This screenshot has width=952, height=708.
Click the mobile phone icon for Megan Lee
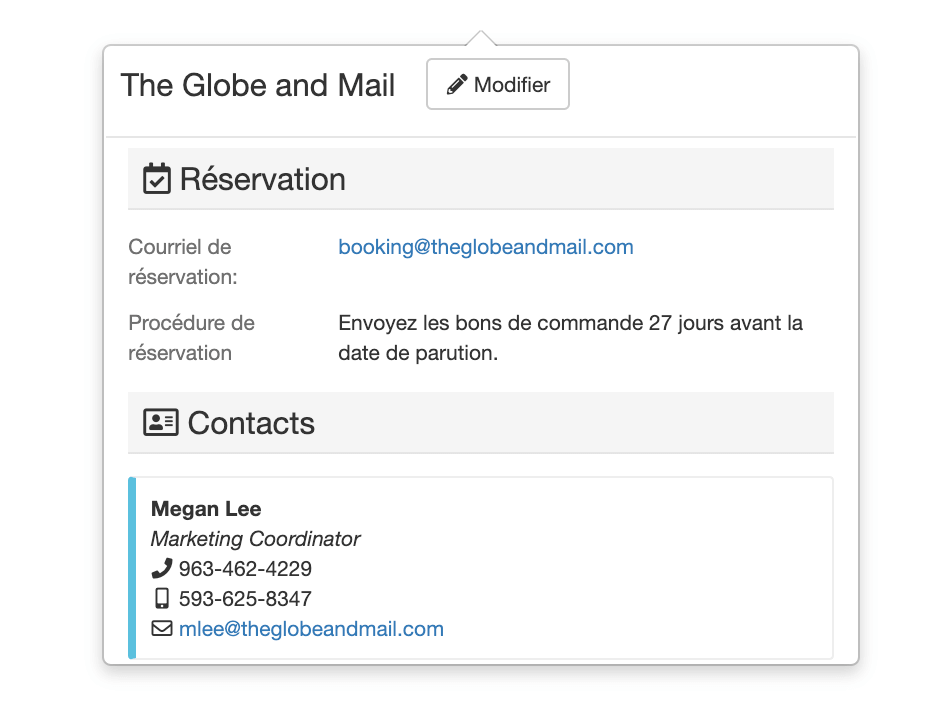click(x=161, y=599)
